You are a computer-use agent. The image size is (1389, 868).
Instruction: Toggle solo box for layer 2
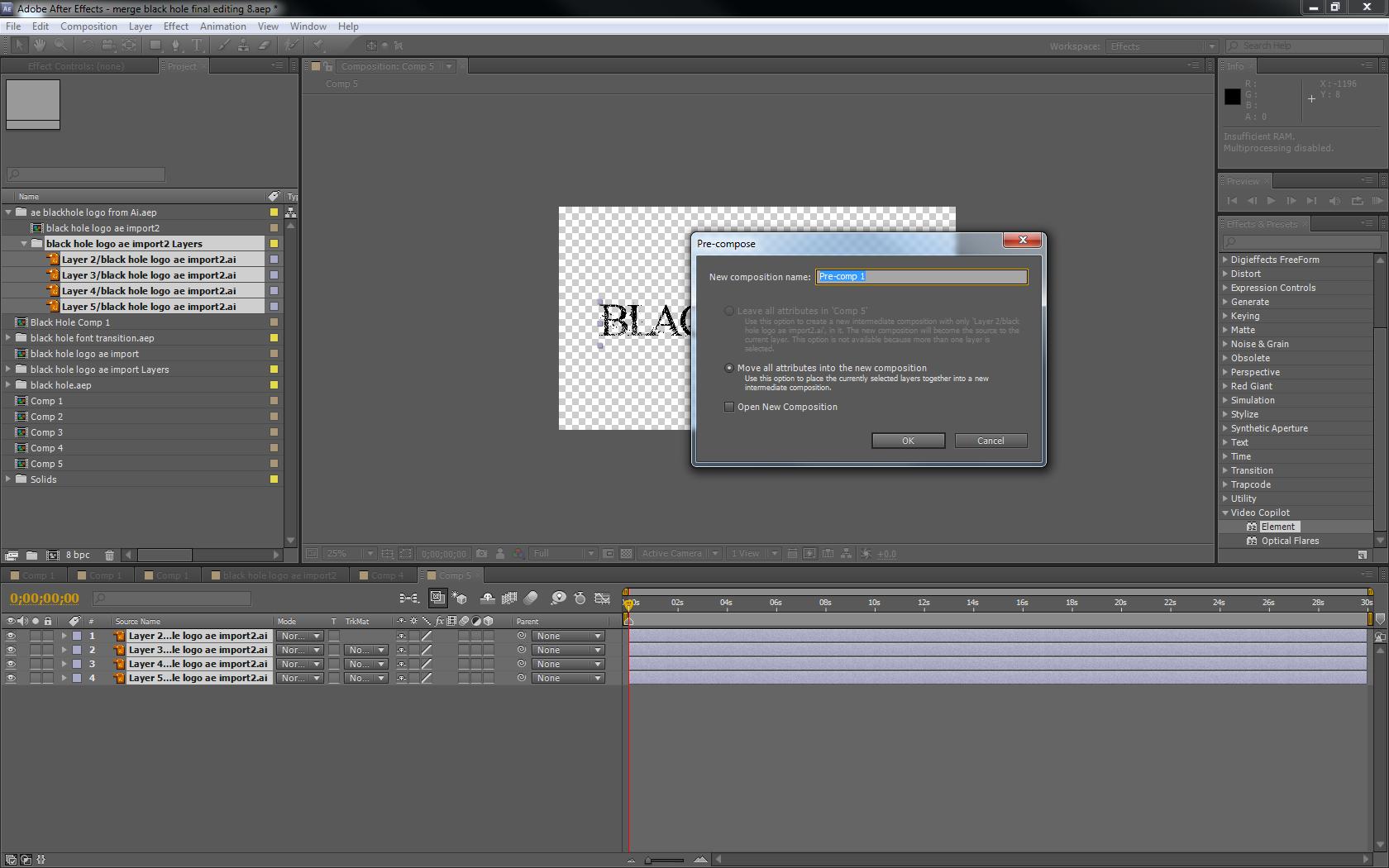(36, 650)
